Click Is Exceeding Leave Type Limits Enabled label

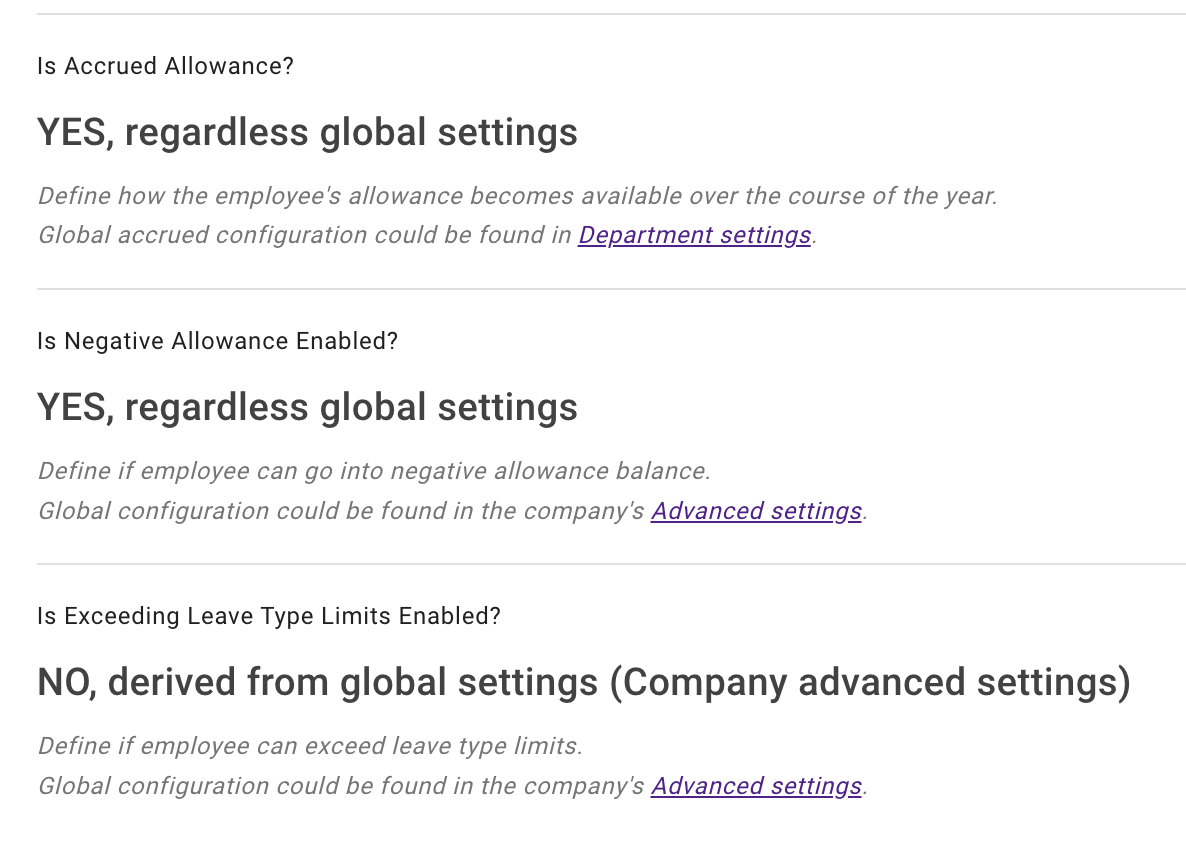[268, 616]
